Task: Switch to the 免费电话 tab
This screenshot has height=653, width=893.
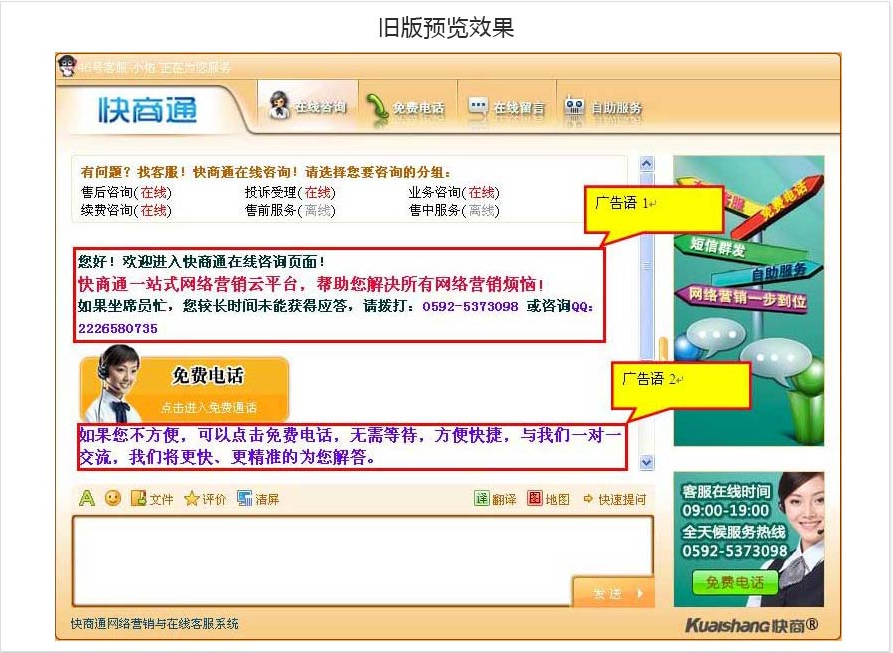Action: coord(407,107)
